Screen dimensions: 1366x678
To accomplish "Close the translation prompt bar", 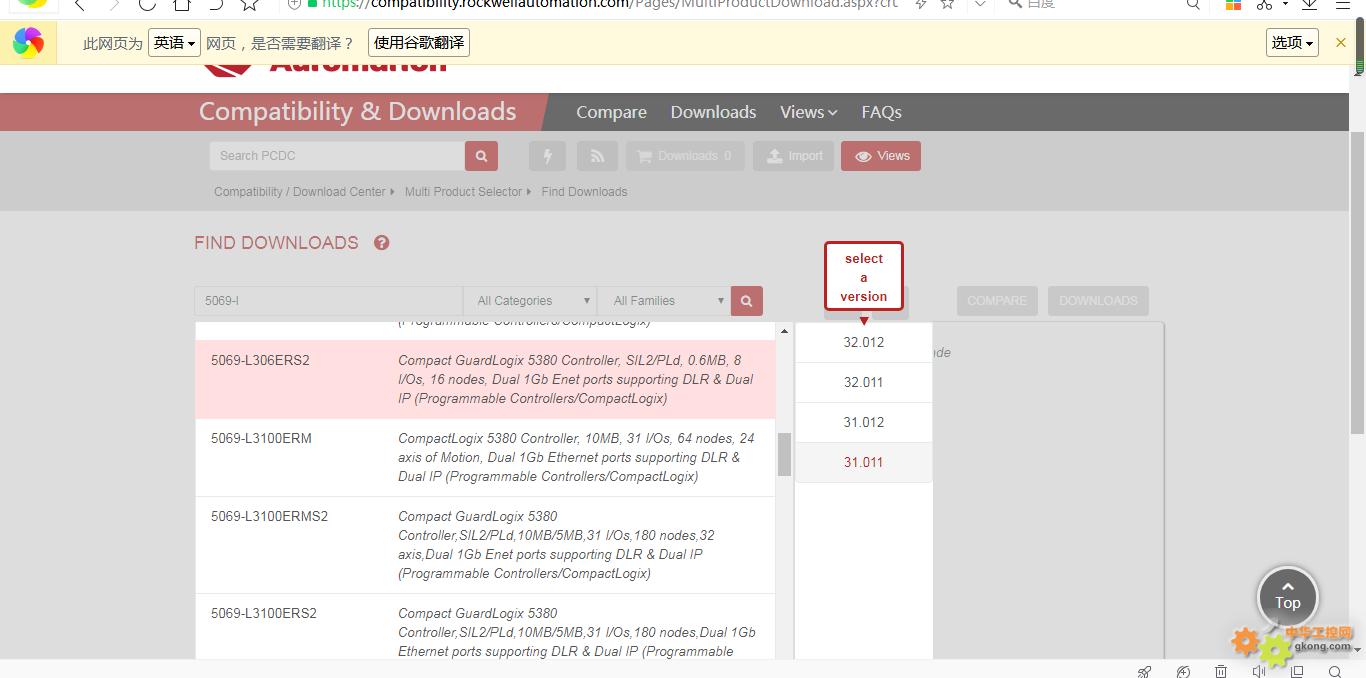I will (x=1341, y=43).
